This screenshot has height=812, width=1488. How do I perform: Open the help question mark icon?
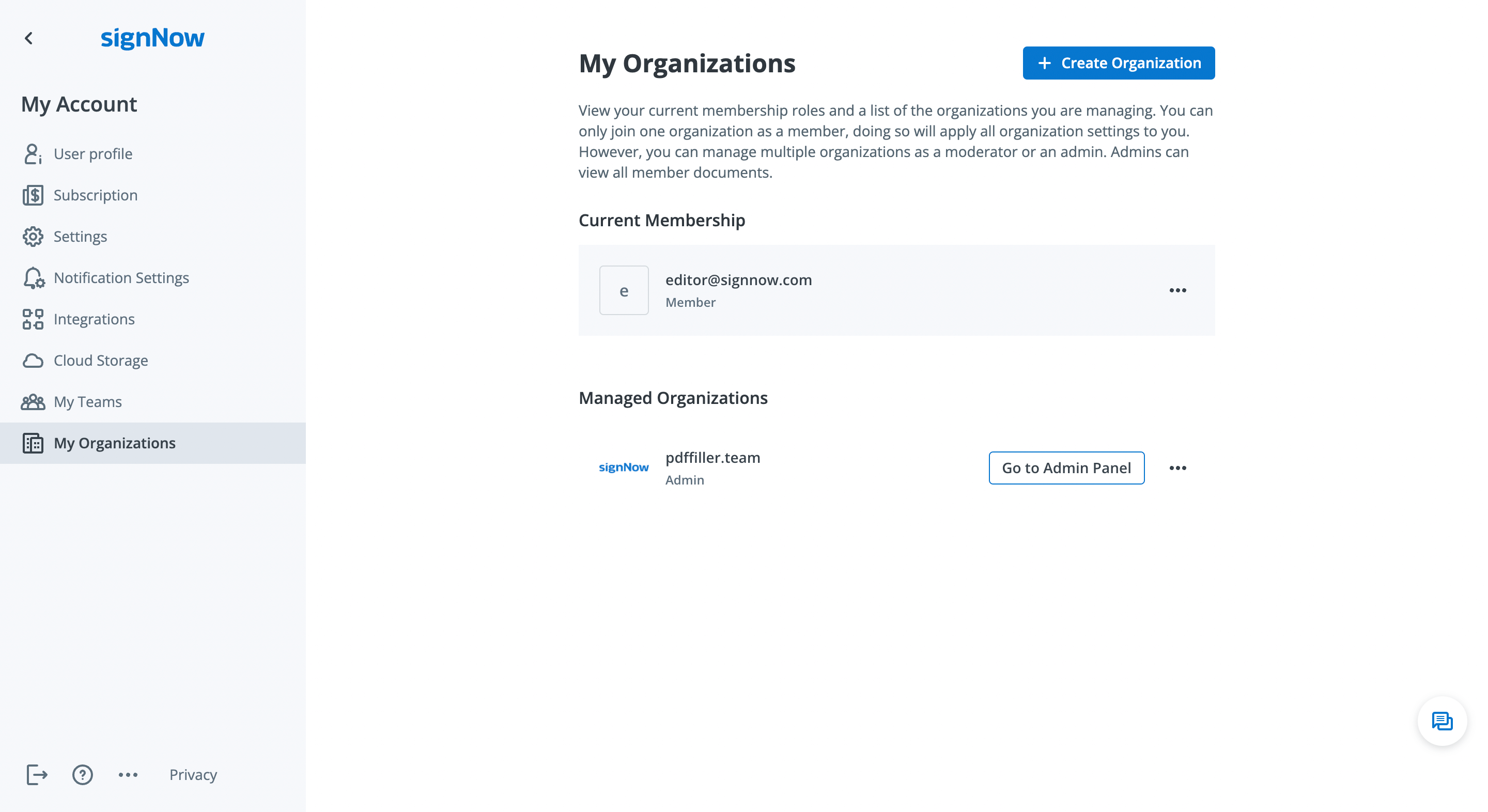click(x=83, y=774)
